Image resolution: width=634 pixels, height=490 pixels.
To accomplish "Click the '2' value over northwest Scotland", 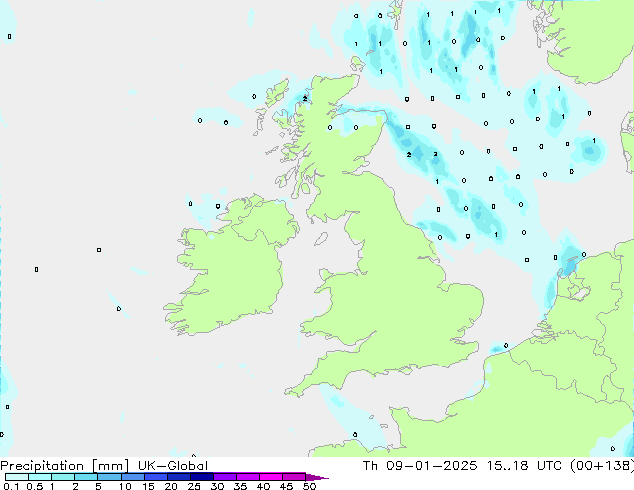I will click(x=305, y=98).
